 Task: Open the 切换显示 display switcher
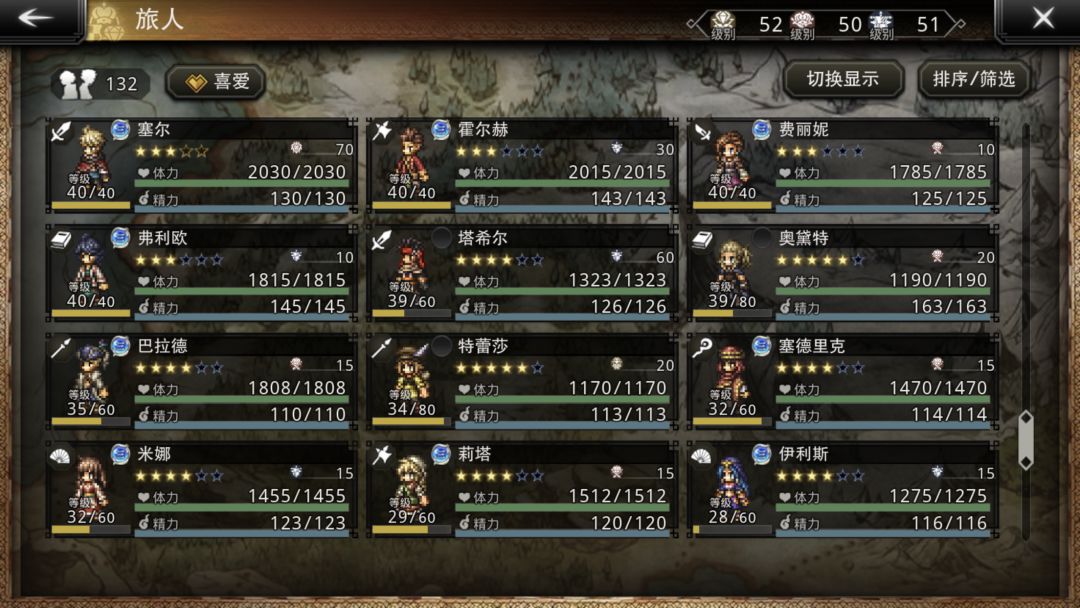(x=843, y=79)
